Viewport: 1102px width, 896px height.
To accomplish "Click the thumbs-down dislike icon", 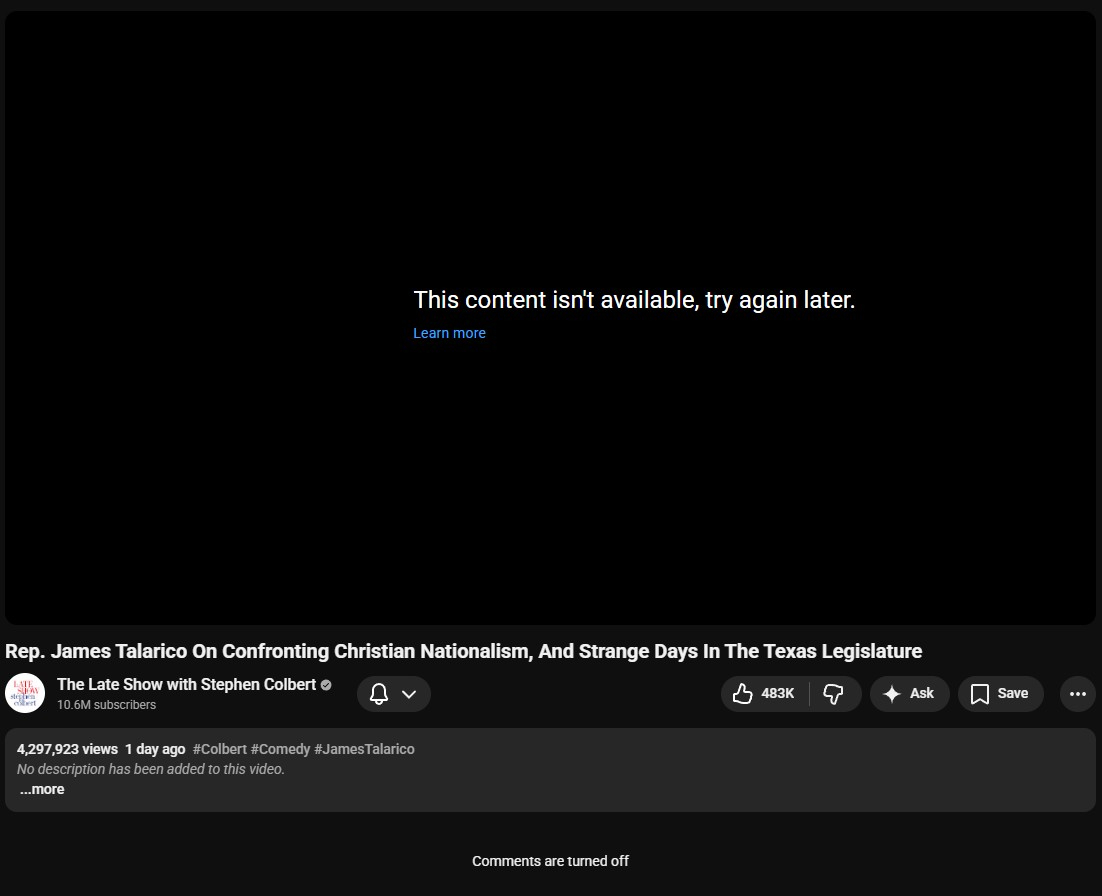I will [833, 694].
